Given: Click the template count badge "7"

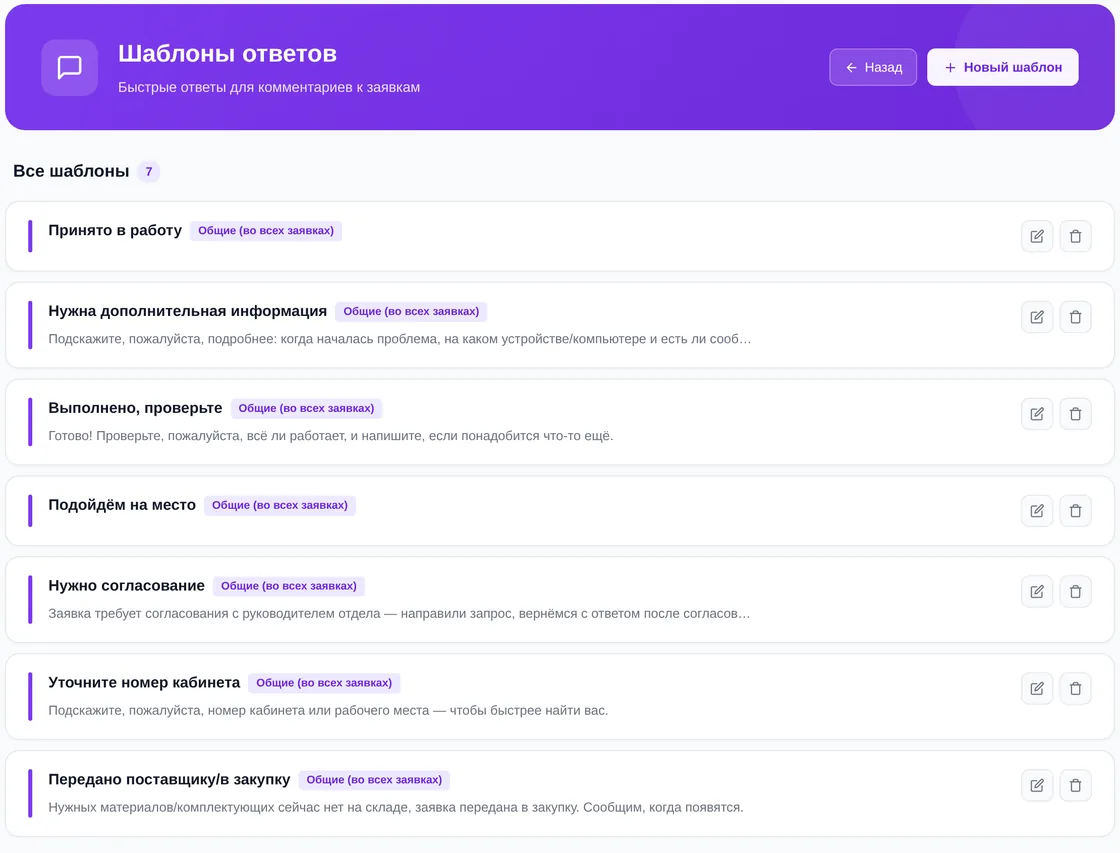Looking at the screenshot, I should [149, 171].
